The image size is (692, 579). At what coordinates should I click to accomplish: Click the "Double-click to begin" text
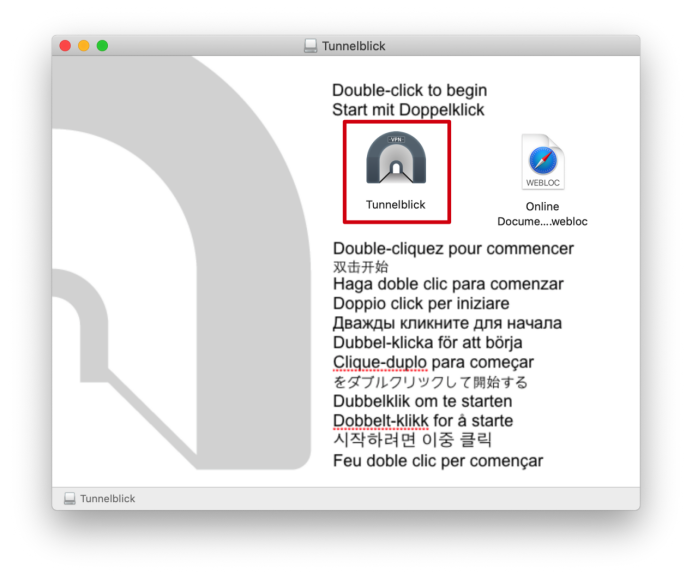coord(409,90)
